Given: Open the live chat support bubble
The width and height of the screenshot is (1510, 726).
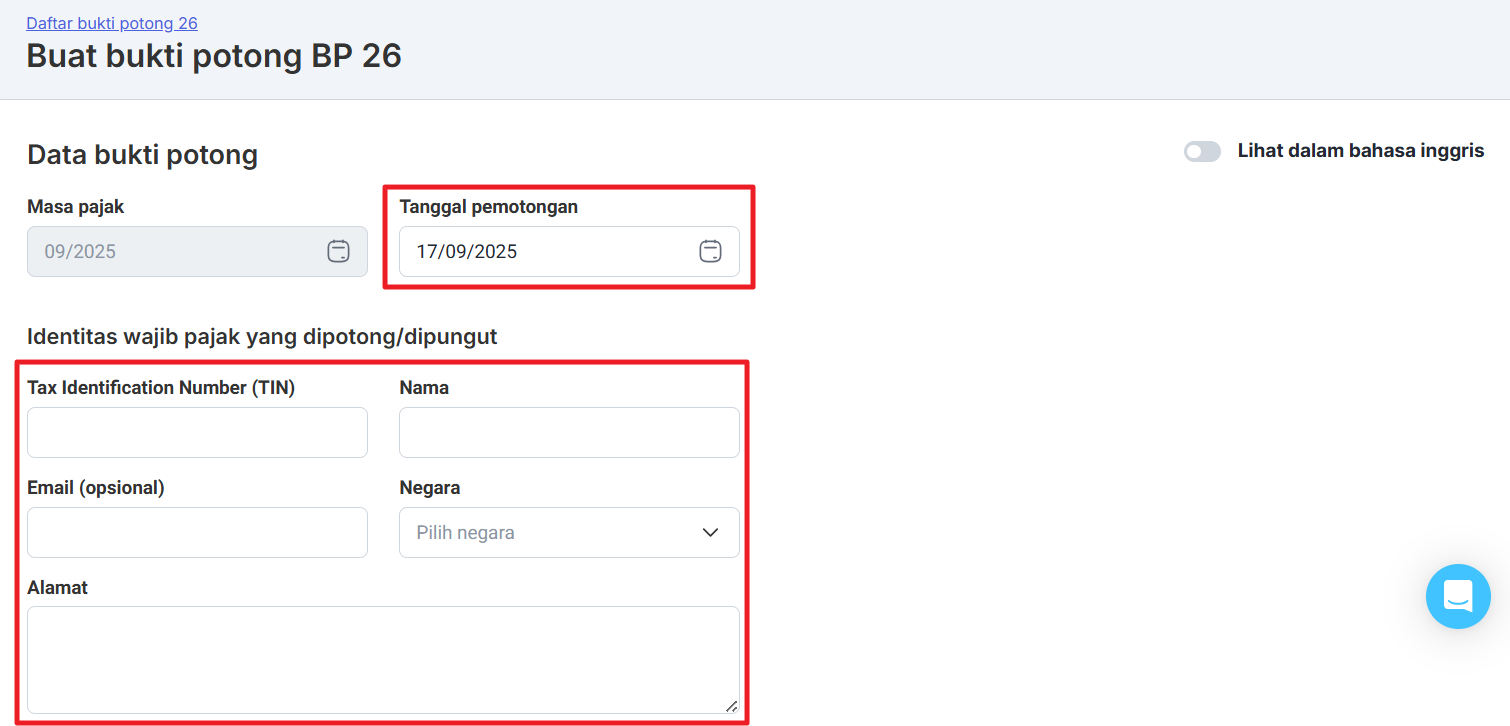Looking at the screenshot, I should (x=1458, y=597).
